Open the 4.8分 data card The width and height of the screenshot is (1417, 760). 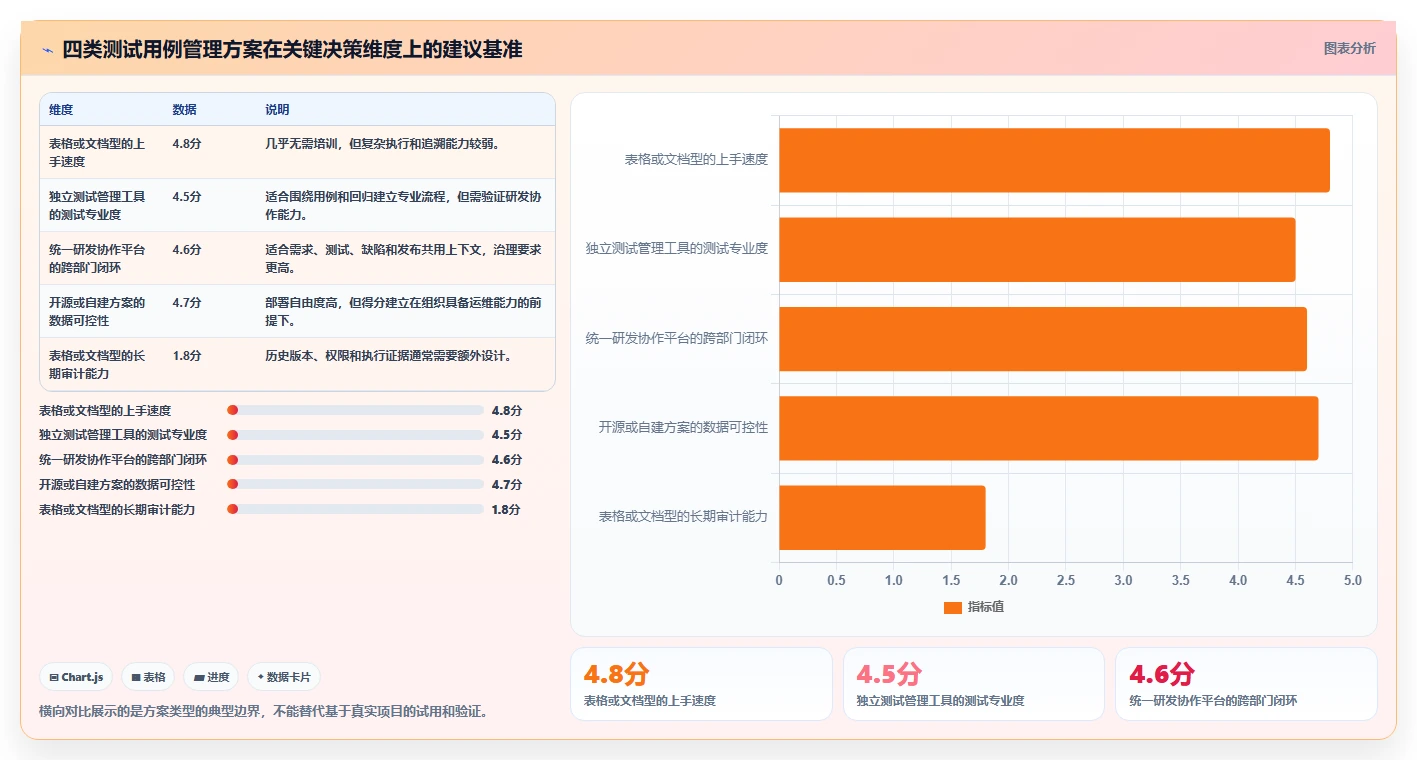[701, 684]
